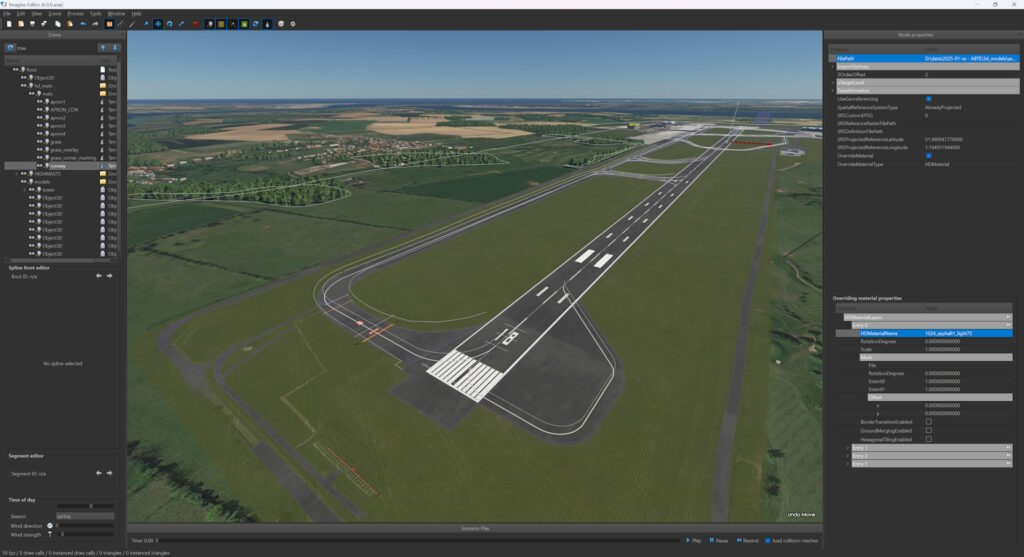Click the tree refresh icon in Scene panel
This screenshot has width=1024, height=557.
coord(10,47)
